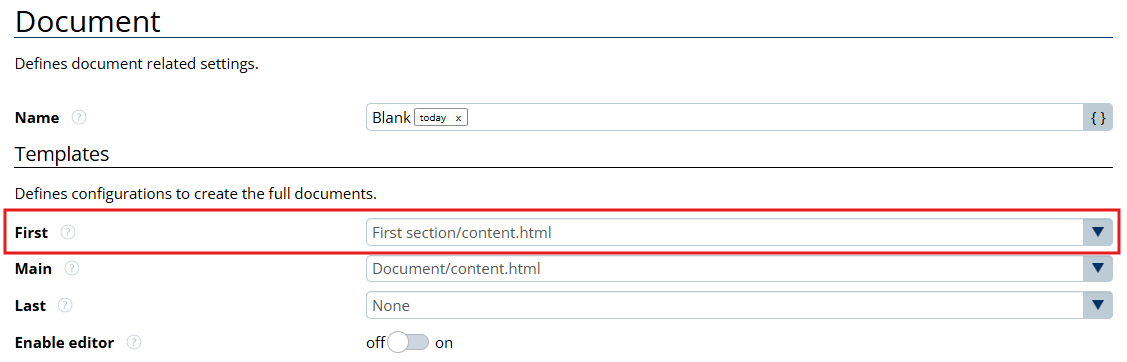Viewport: 1127px width, 362px height.
Task: Click the help icon next to Name
Action: coord(79,117)
